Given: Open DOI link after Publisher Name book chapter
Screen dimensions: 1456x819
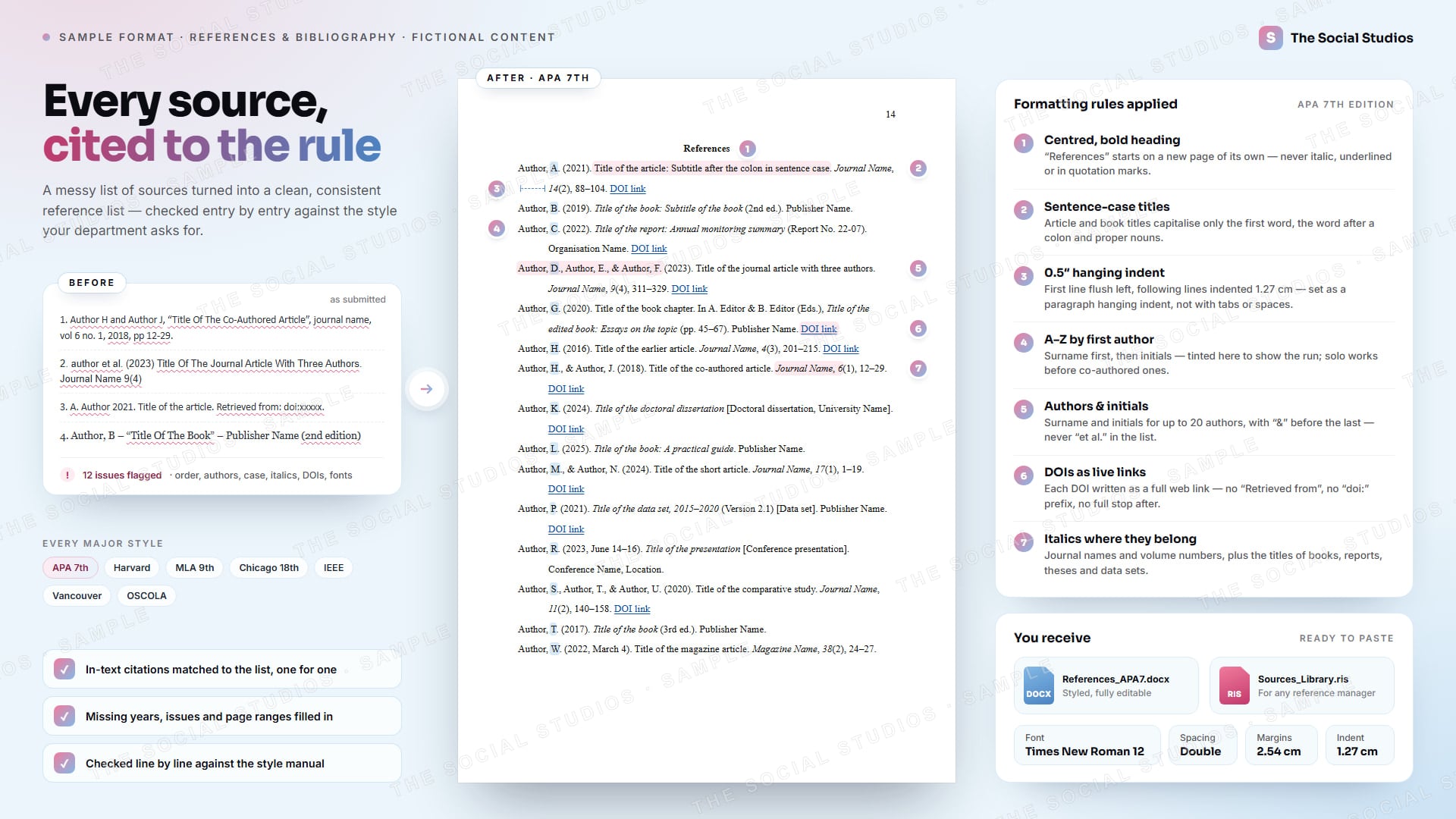Looking at the screenshot, I should pyautogui.click(x=819, y=329).
